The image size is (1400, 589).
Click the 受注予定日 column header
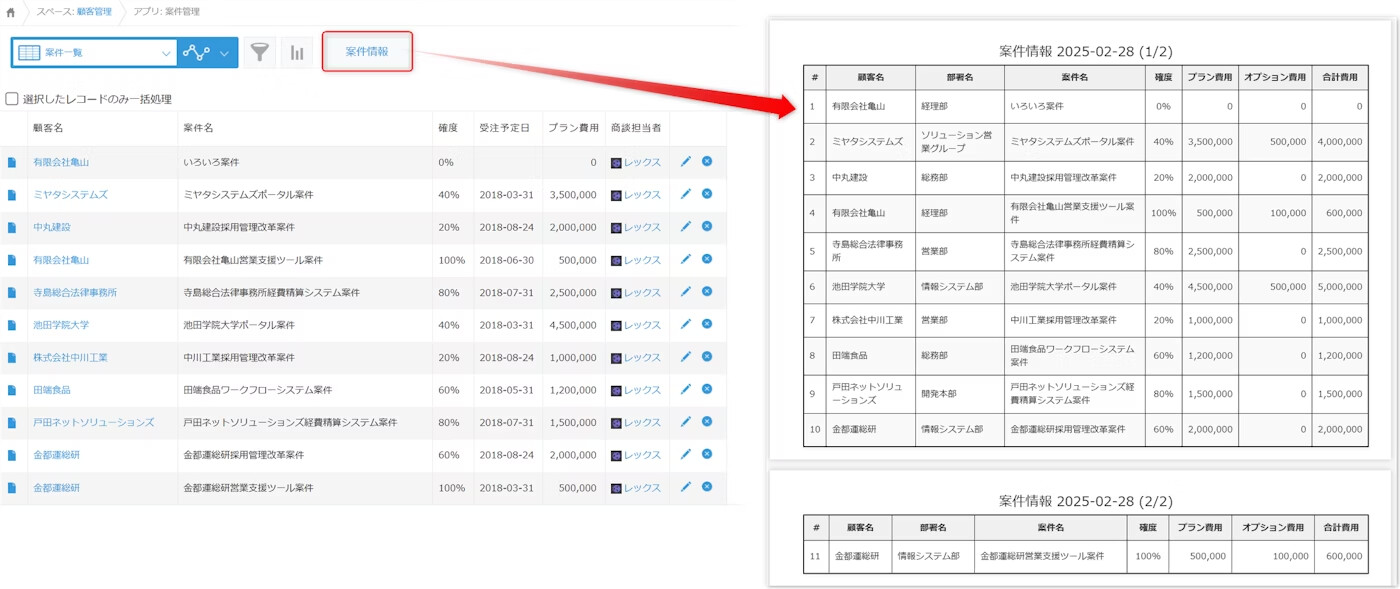tap(504, 128)
